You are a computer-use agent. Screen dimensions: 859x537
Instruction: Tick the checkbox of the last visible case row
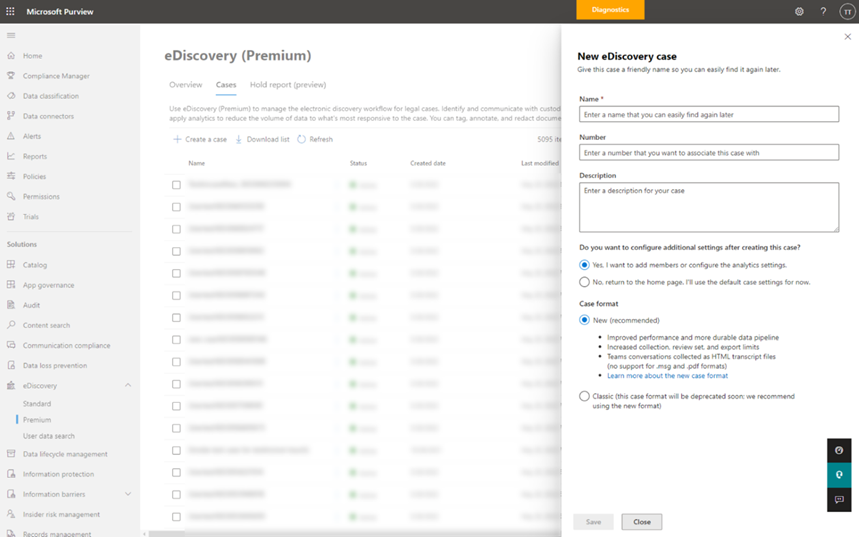pos(176,516)
